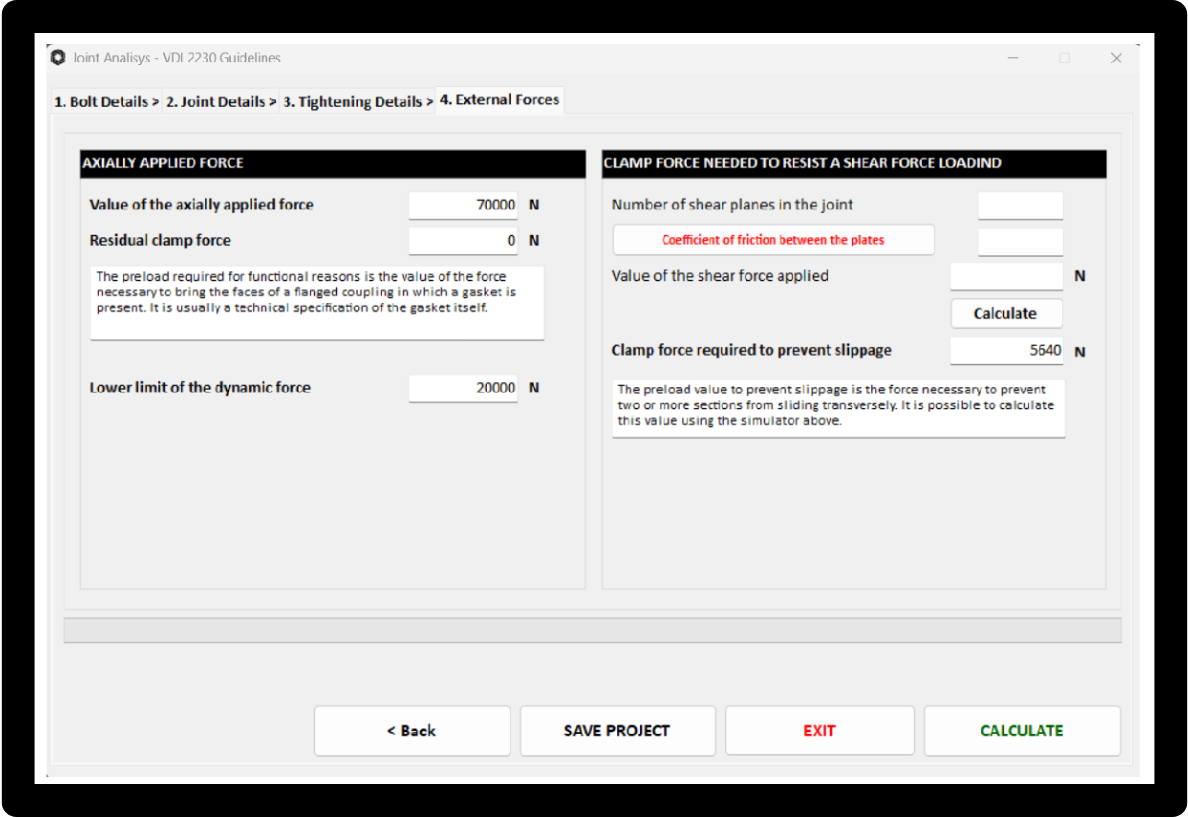Click the 'Number of shear planes in the joint' label
This screenshot has height=817, width=1188.
(x=732, y=205)
